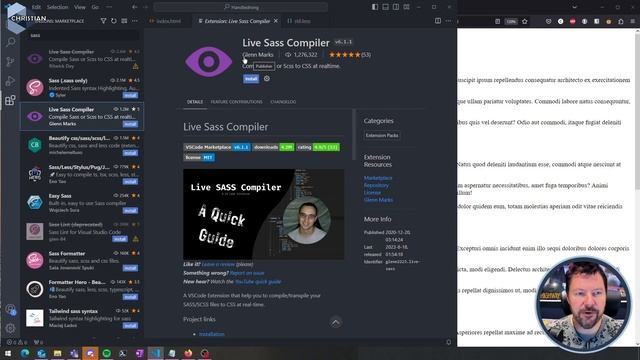Screen dimensions: 640x360
Task: Select the Live Sass Compiler by Glenn Marks entry
Action: tap(82, 116)
